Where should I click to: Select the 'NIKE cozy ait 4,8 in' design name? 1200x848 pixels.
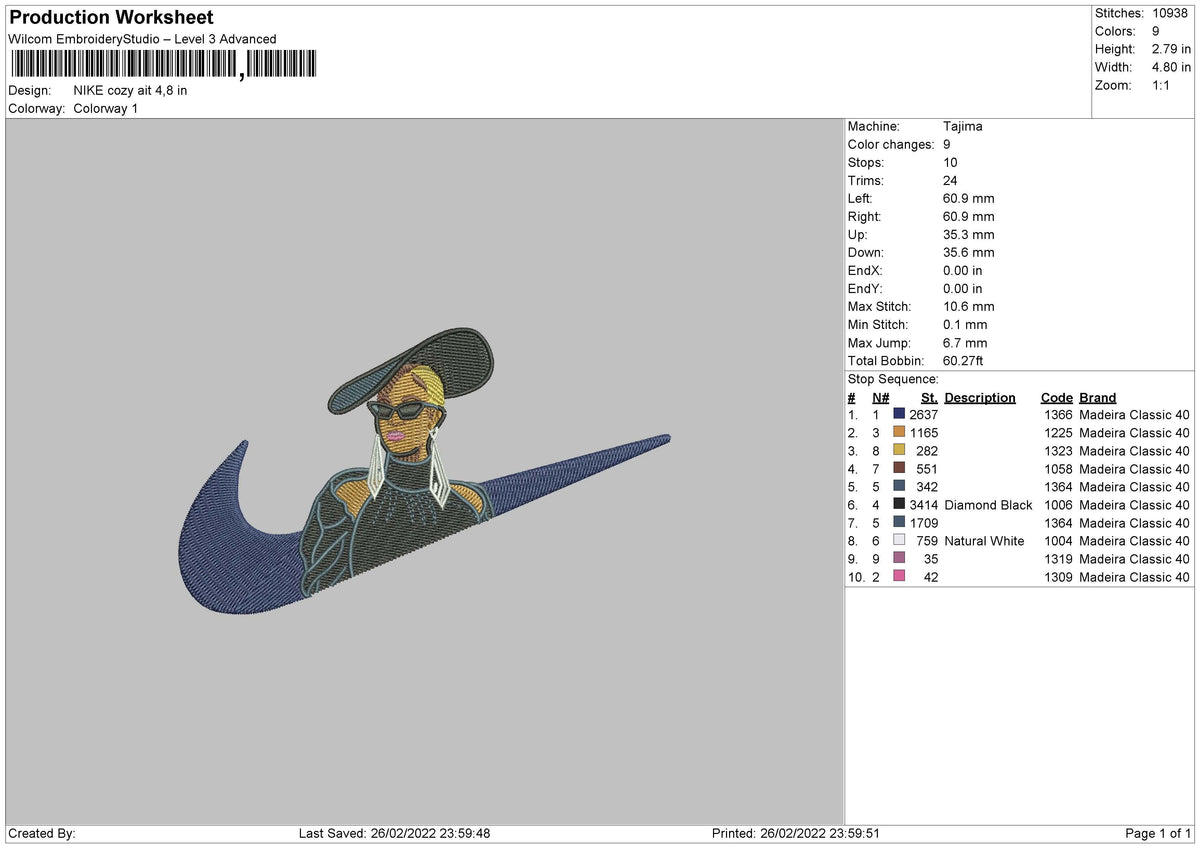(x=130, y=91)
